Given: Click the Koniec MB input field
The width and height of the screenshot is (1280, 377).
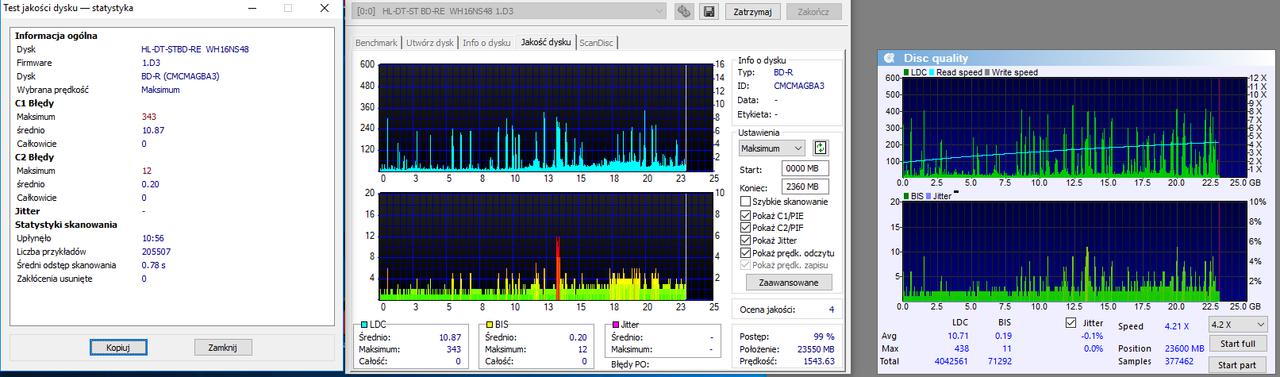Looking at the screenshot, I should click(805, 187).
